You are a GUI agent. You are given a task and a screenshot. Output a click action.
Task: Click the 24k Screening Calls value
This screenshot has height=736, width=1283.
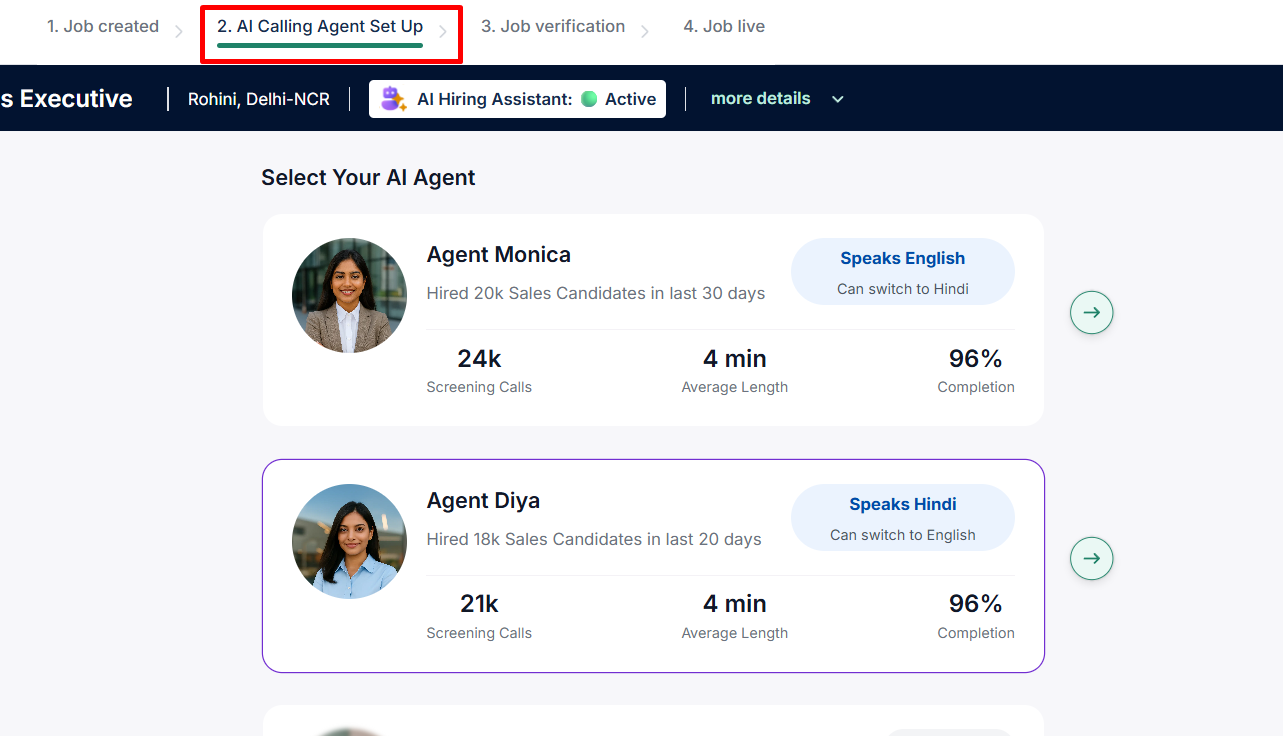point(479,358)
